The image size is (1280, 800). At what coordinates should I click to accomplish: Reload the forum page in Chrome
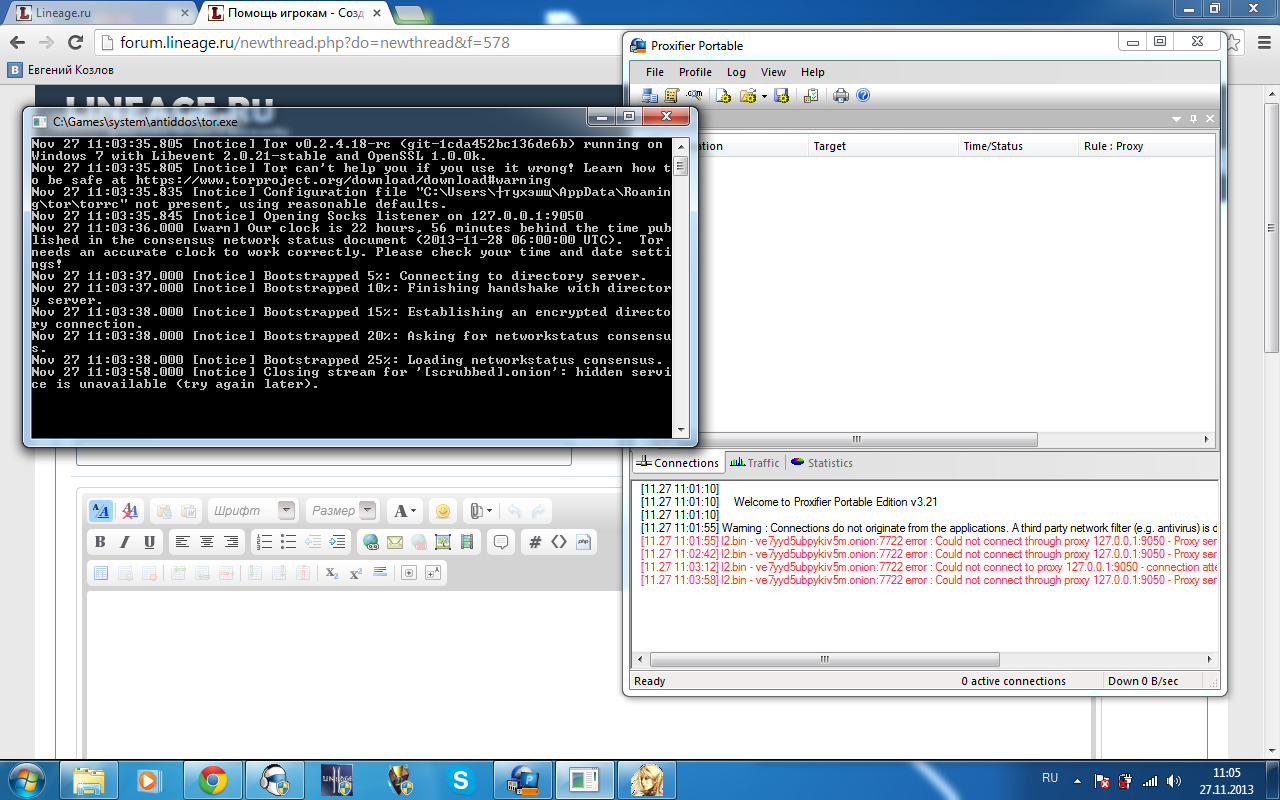76,43
